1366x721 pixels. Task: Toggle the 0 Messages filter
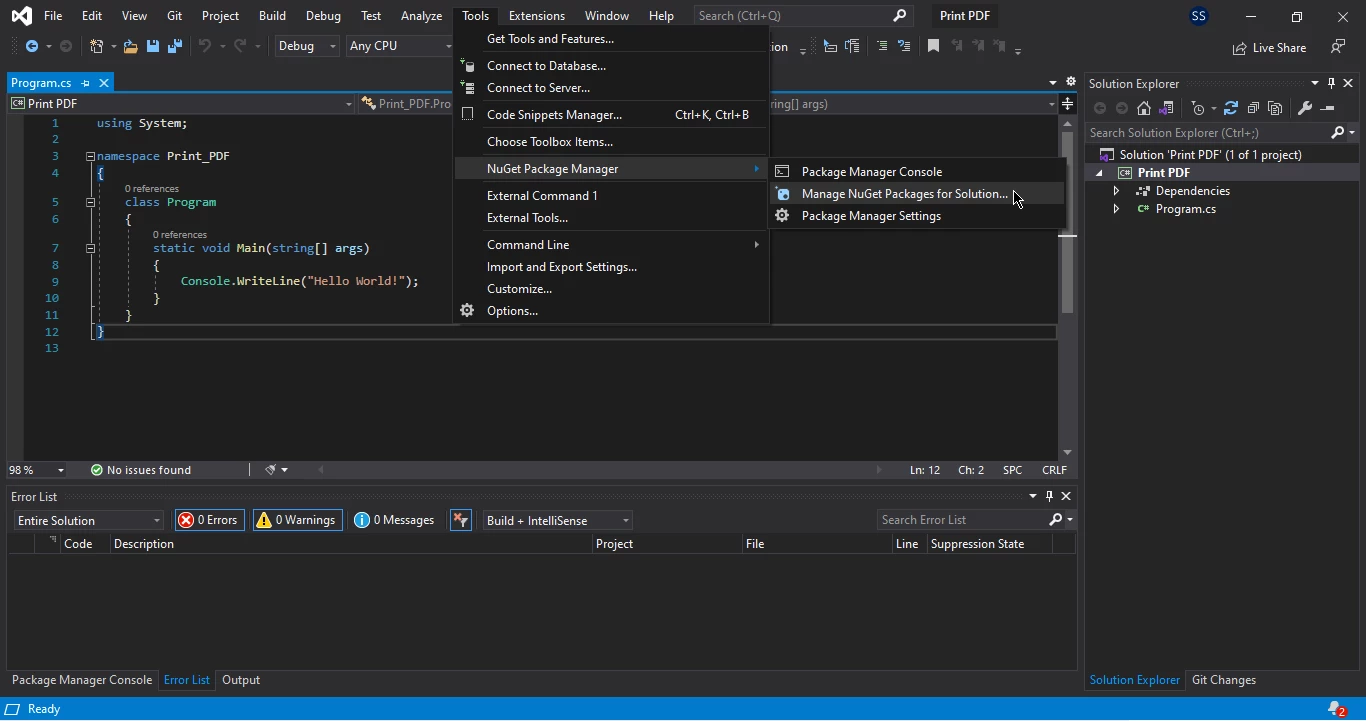[395, 520]
